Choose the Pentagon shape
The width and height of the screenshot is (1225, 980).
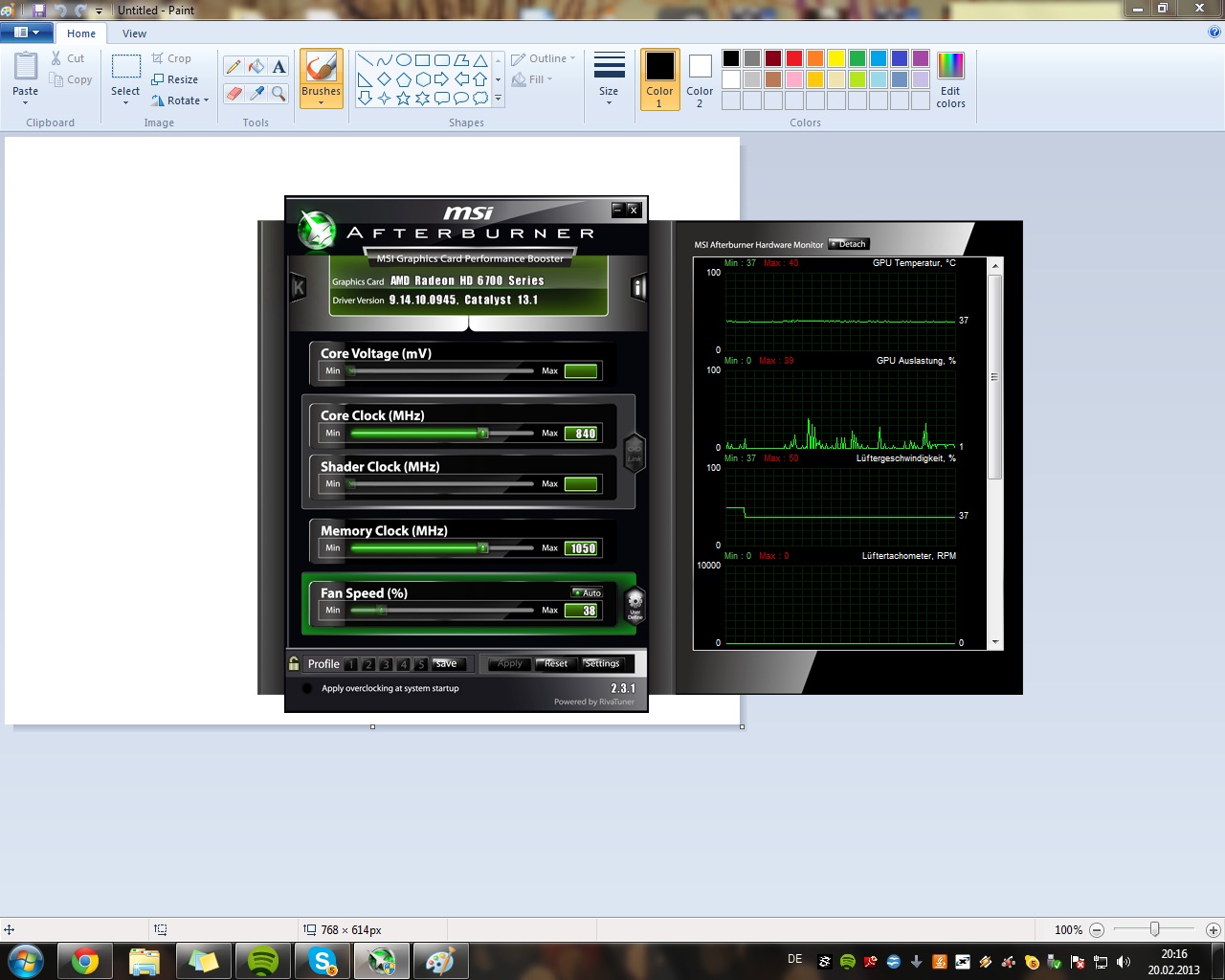point(403,78)
